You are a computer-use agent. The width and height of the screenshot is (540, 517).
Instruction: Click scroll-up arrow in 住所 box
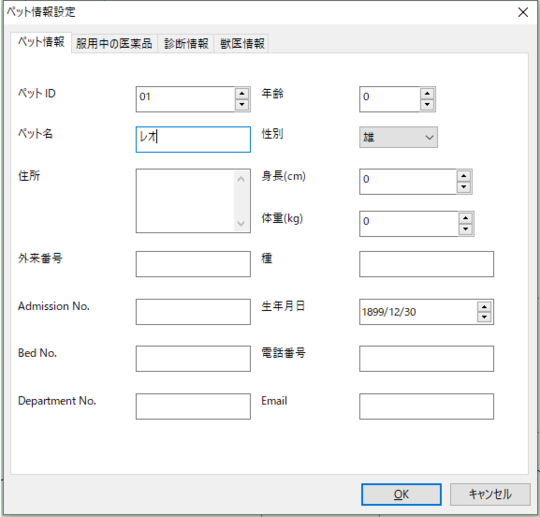click(241, 179)
